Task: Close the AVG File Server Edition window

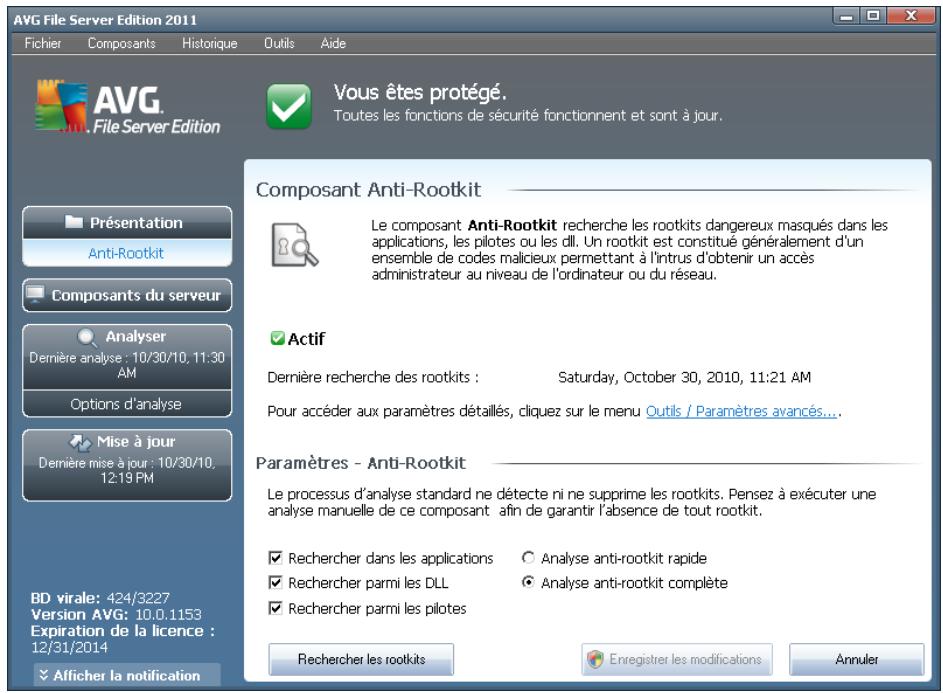Action: click(x=911, y=17)
